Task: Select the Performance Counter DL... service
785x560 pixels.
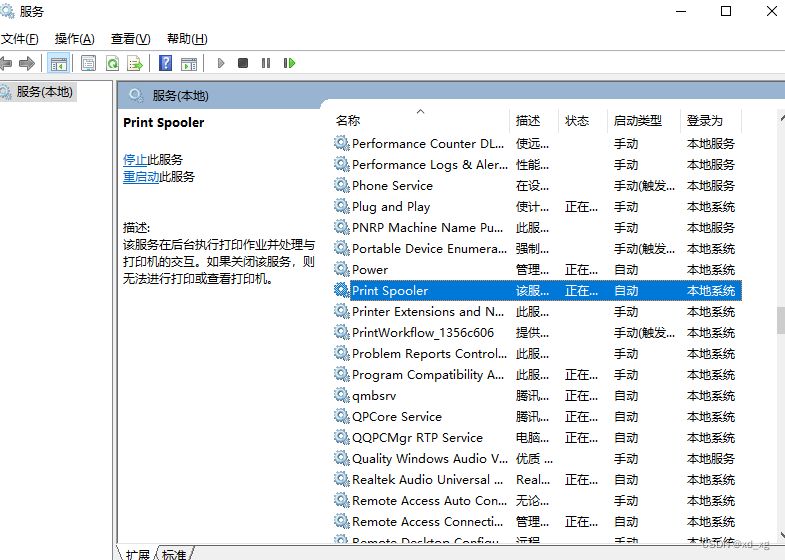Action: 537,144
